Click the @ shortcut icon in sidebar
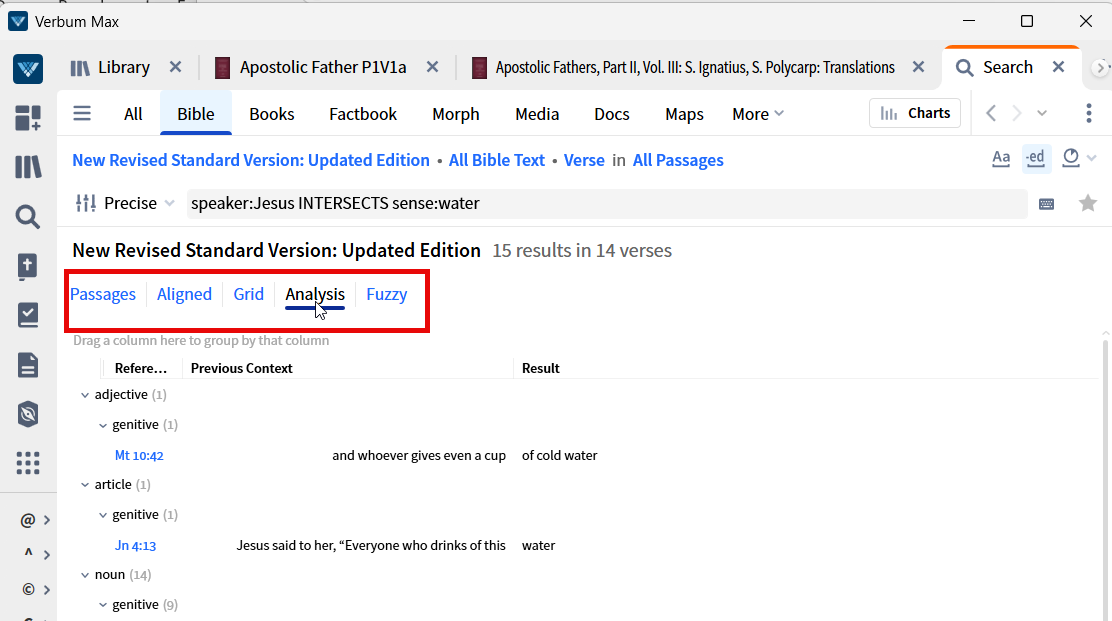This screenshot has height=621, width=1112. point(28,520)
